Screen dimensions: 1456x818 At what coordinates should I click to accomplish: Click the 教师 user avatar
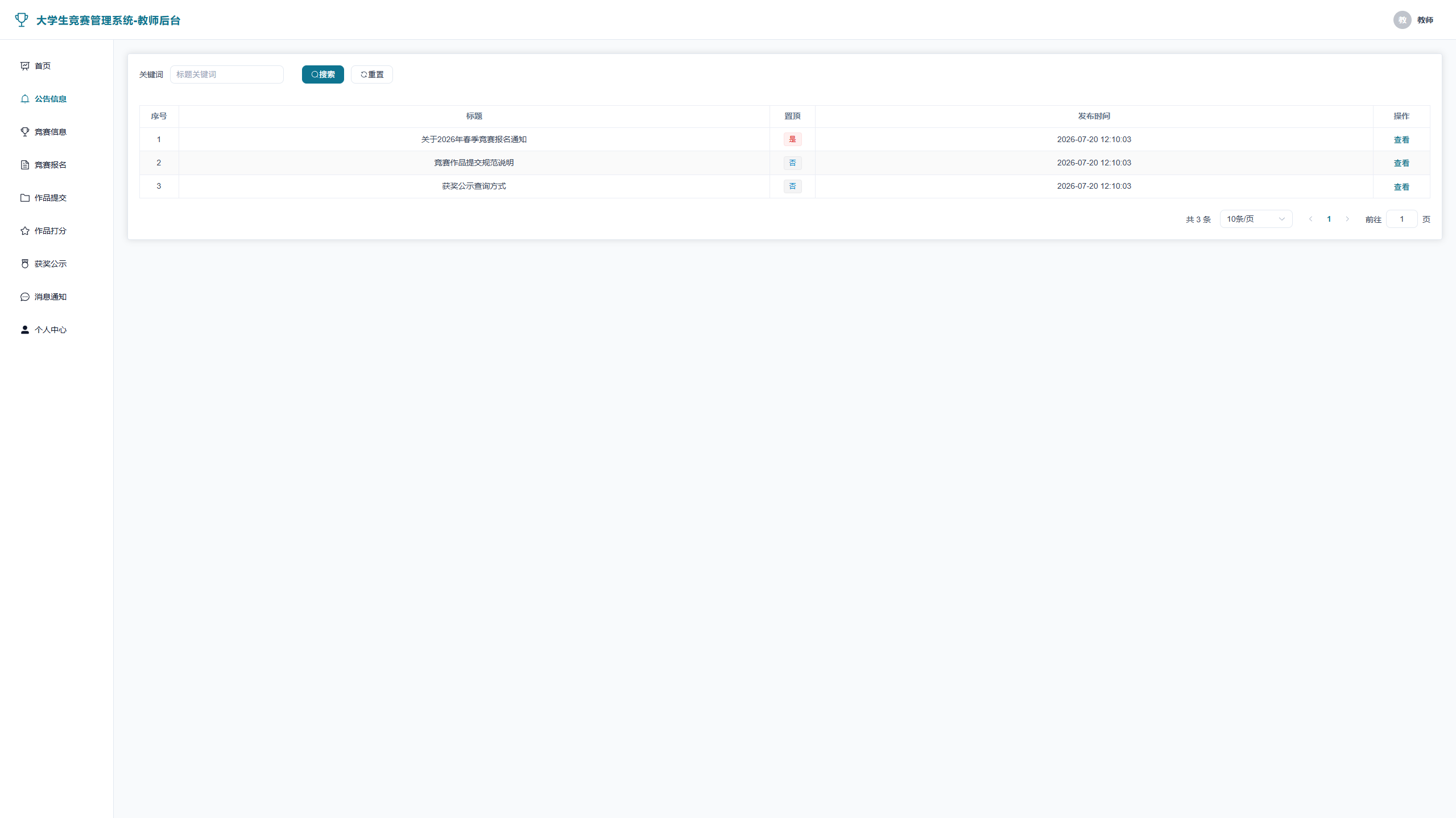(1402, 20)
